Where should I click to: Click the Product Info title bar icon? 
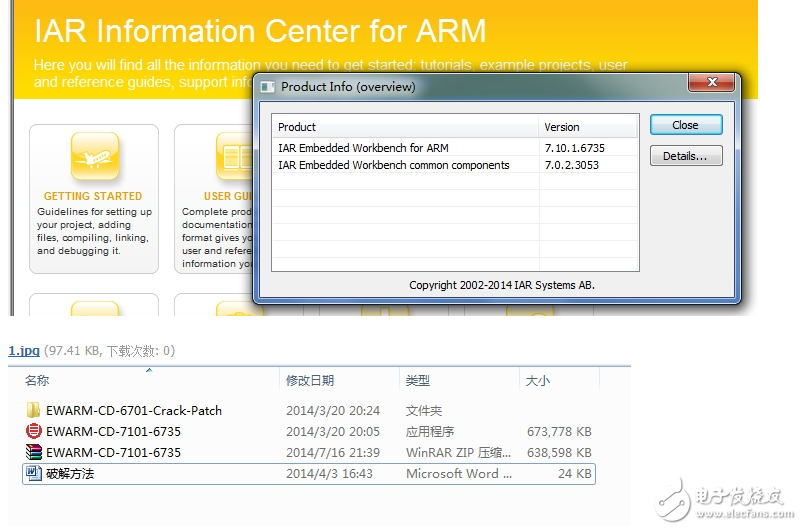(x=267, y=87)
